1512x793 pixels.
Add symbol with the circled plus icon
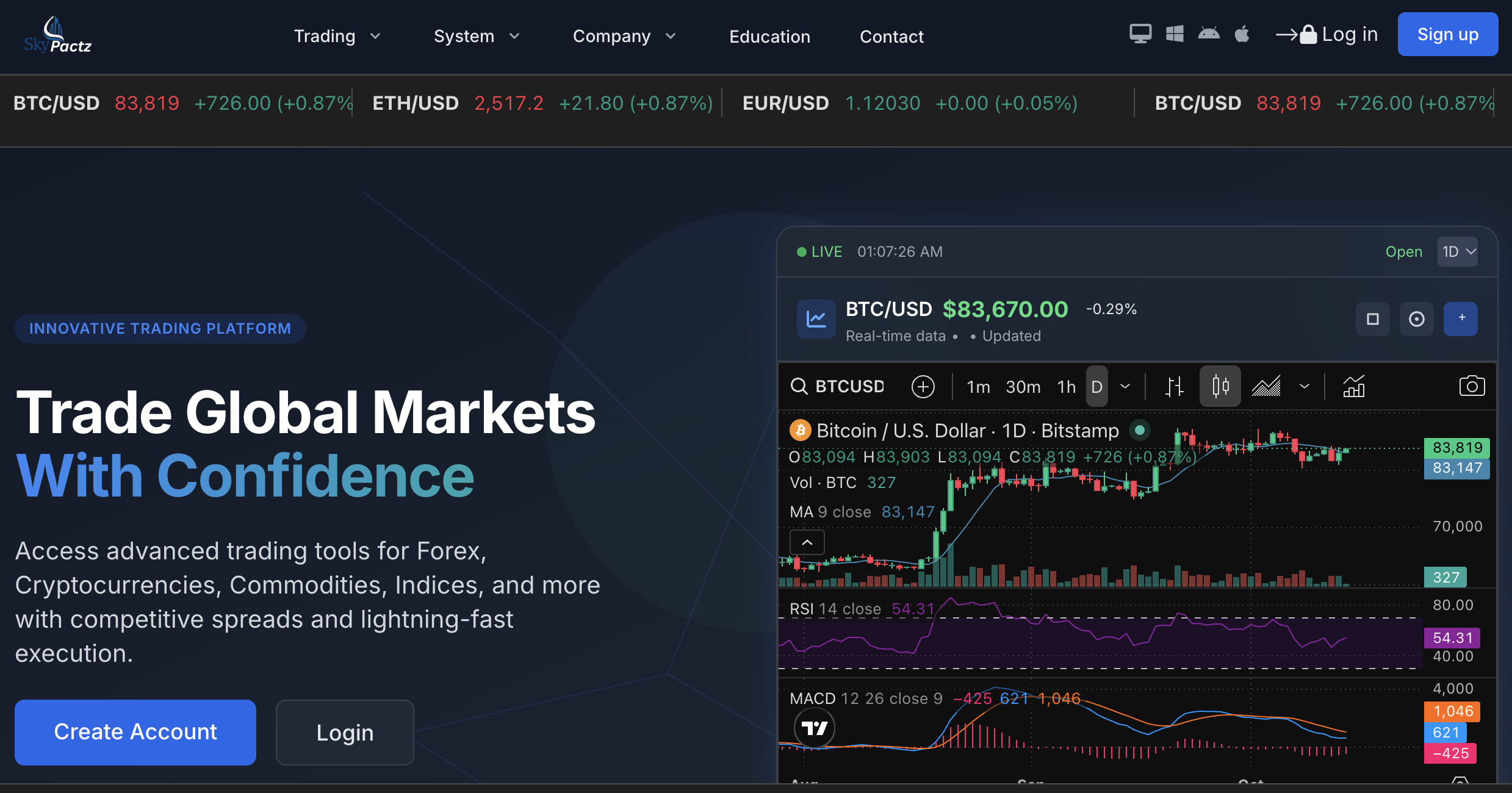[923, 387]
